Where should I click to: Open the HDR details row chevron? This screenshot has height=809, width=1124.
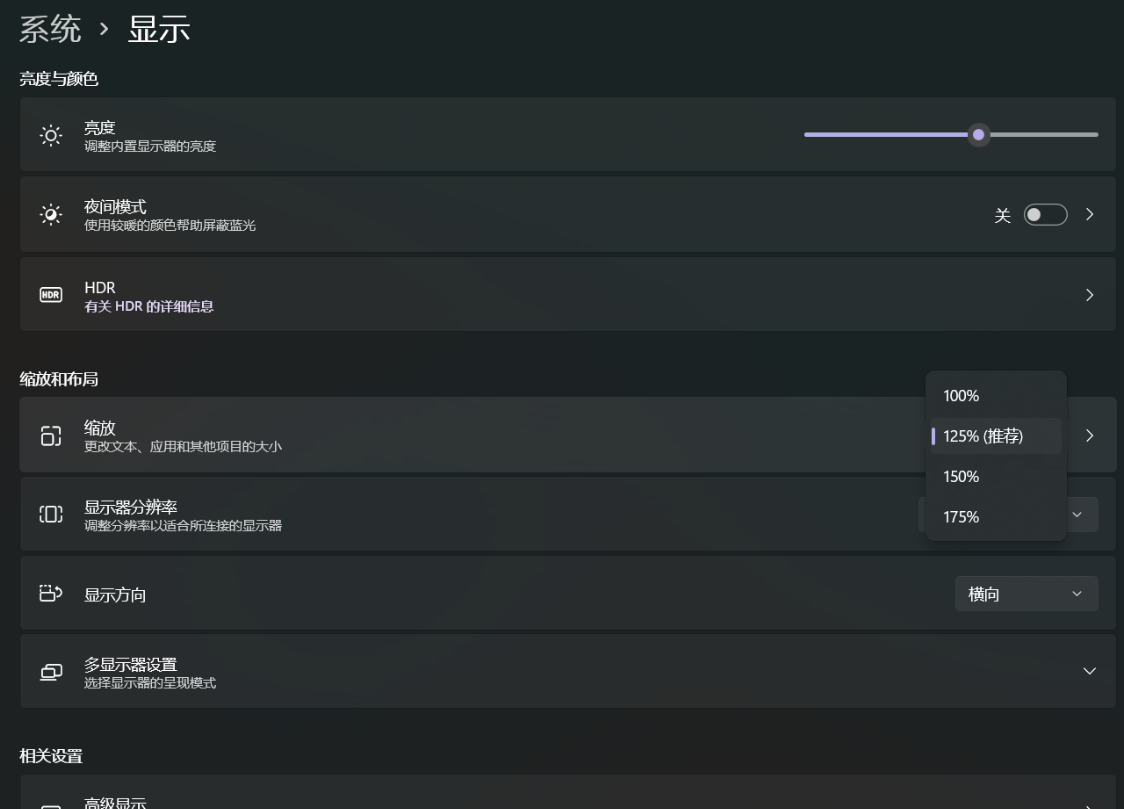1089,295
